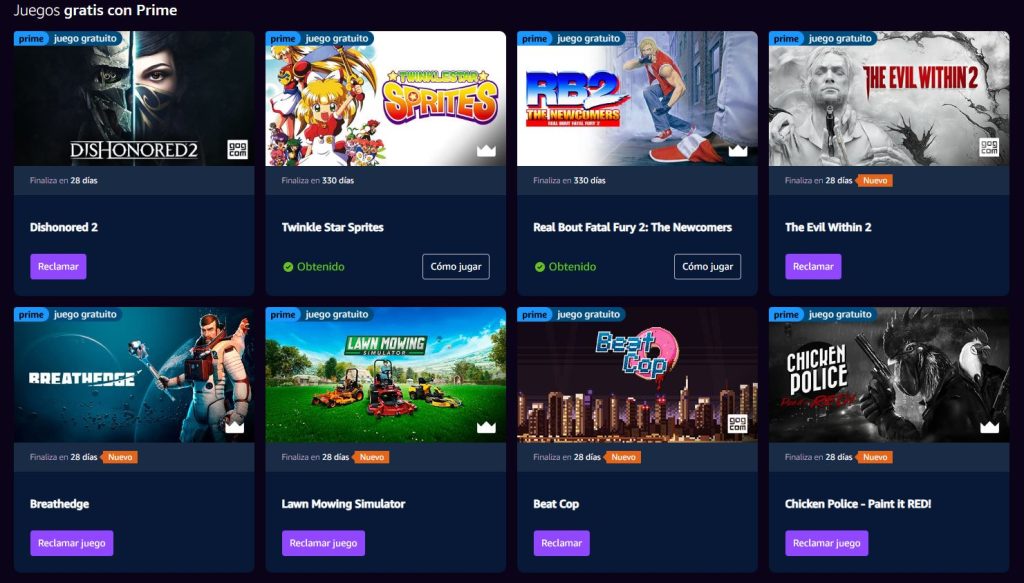This screenshot has height=583, width=1024.
Task: Open the Dishonored 2 title link
Action: pos(64,227)
